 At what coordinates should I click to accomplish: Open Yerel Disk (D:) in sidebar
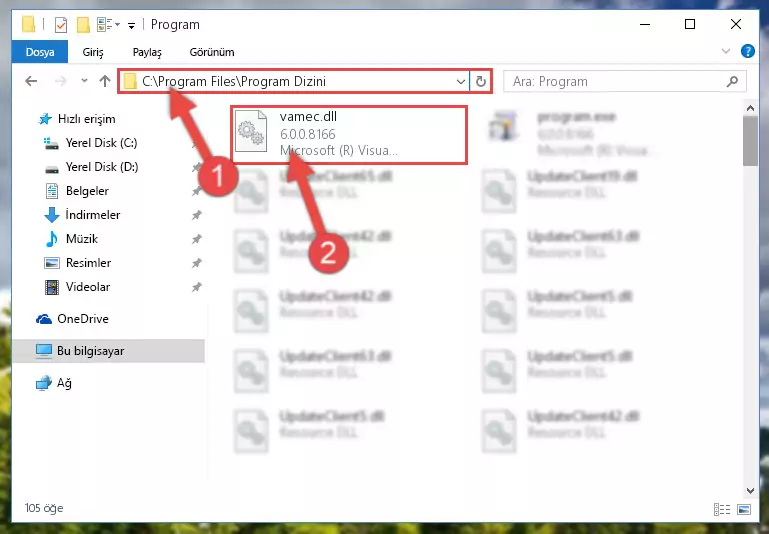[102, 167]
